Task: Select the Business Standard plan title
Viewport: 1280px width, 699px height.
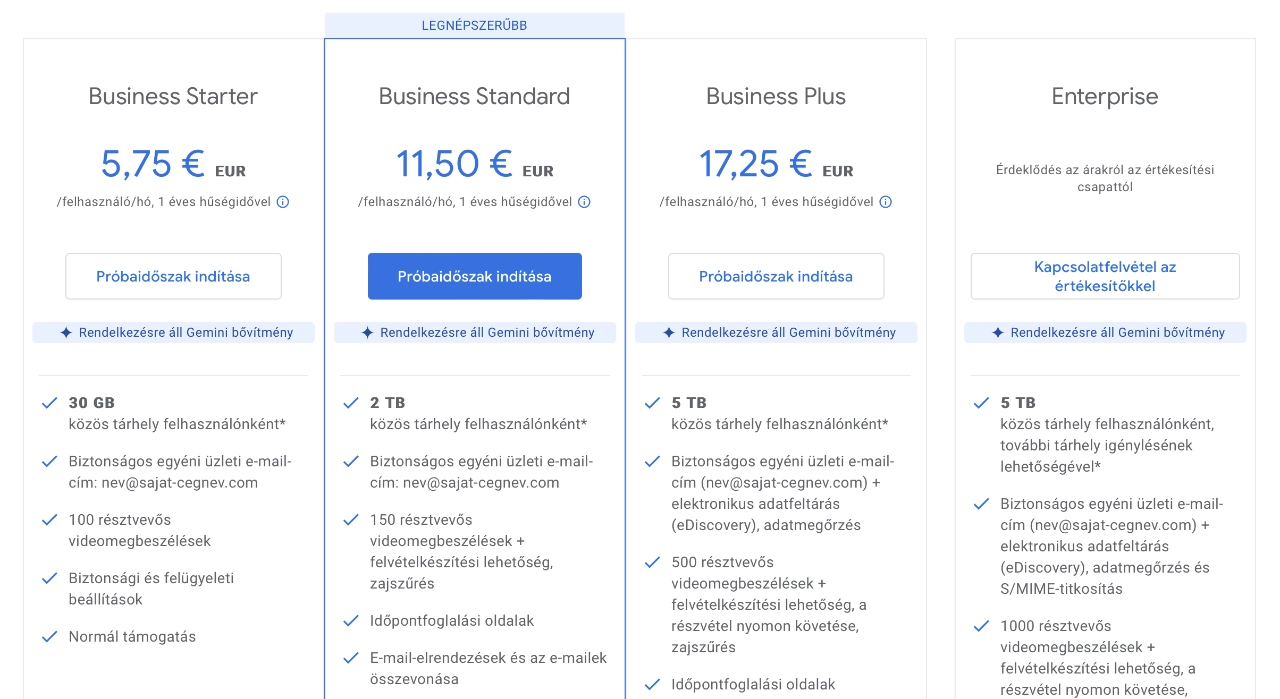Action: click(474, 96)
